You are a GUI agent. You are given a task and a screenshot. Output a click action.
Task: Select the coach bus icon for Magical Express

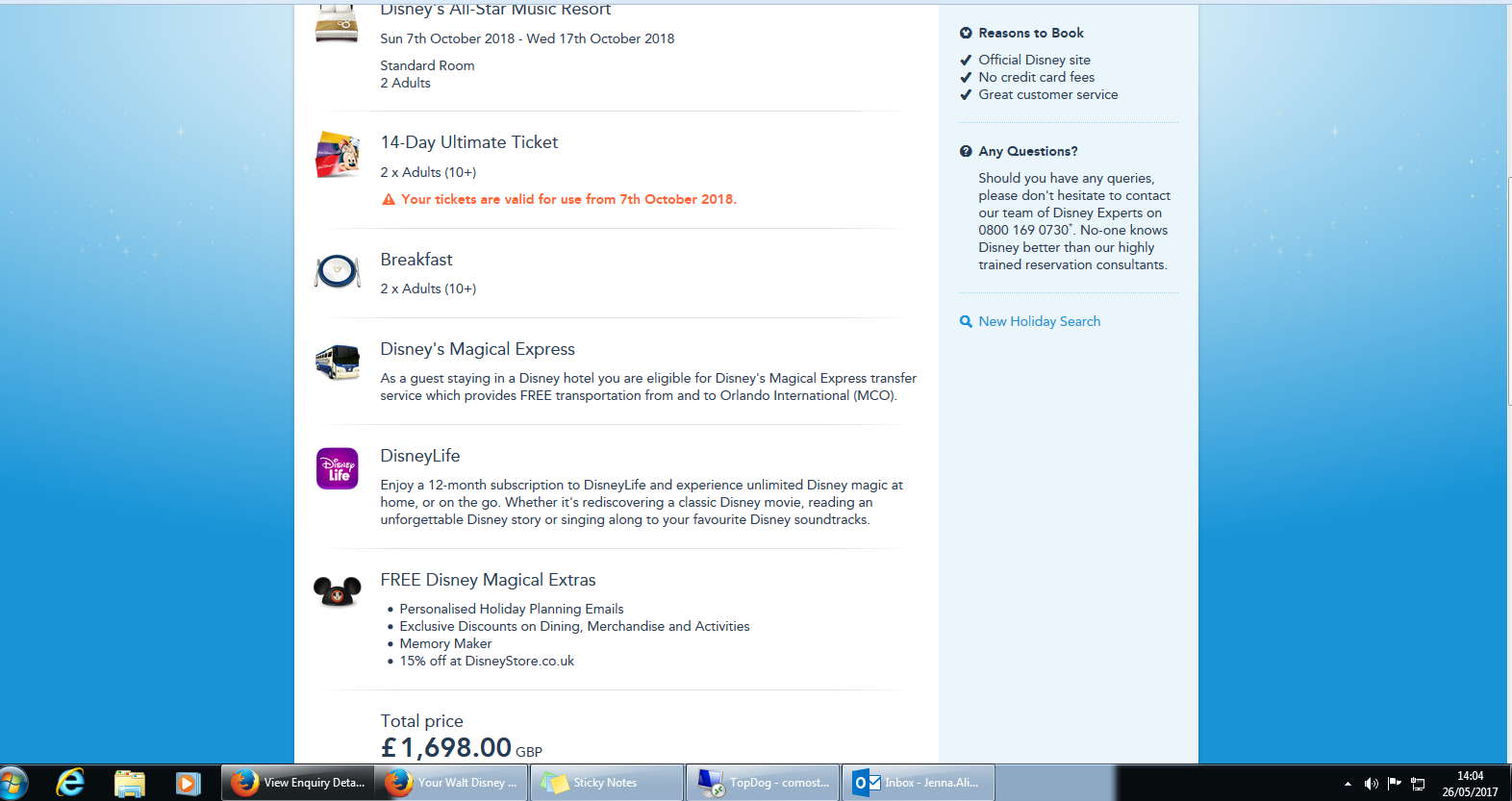point(338,363)
